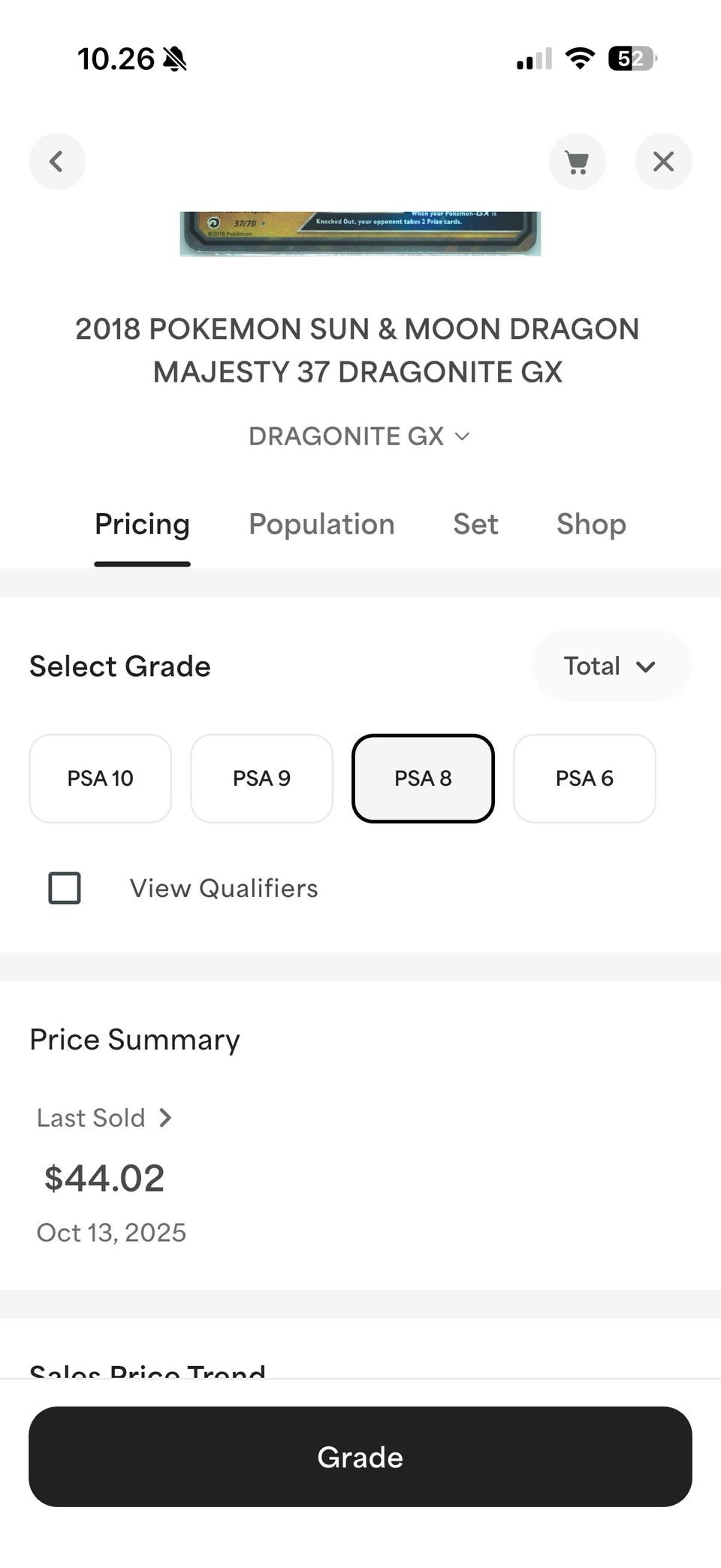Close the card detail view
Viewport: 721px width, 1568px height.
663,162
